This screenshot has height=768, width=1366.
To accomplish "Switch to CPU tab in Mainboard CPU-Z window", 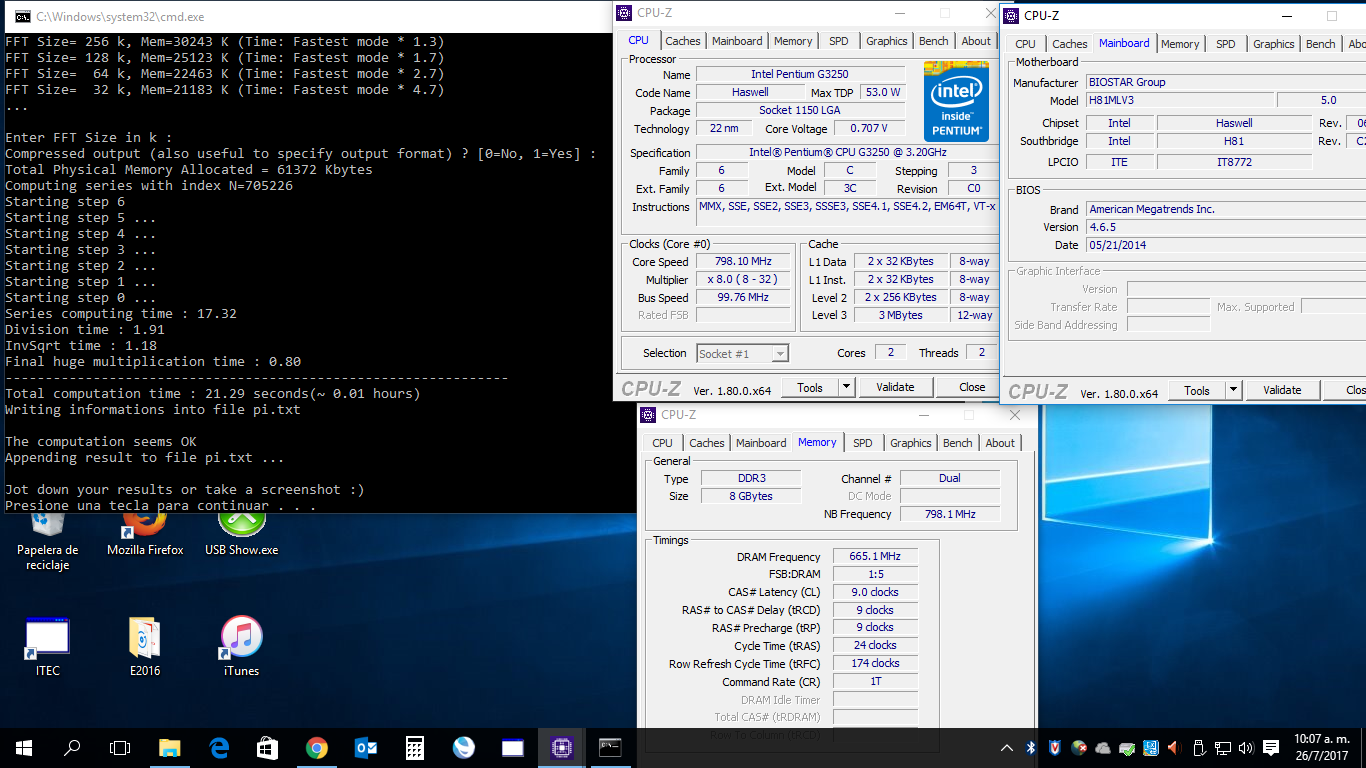I will tap(1025, 44).
